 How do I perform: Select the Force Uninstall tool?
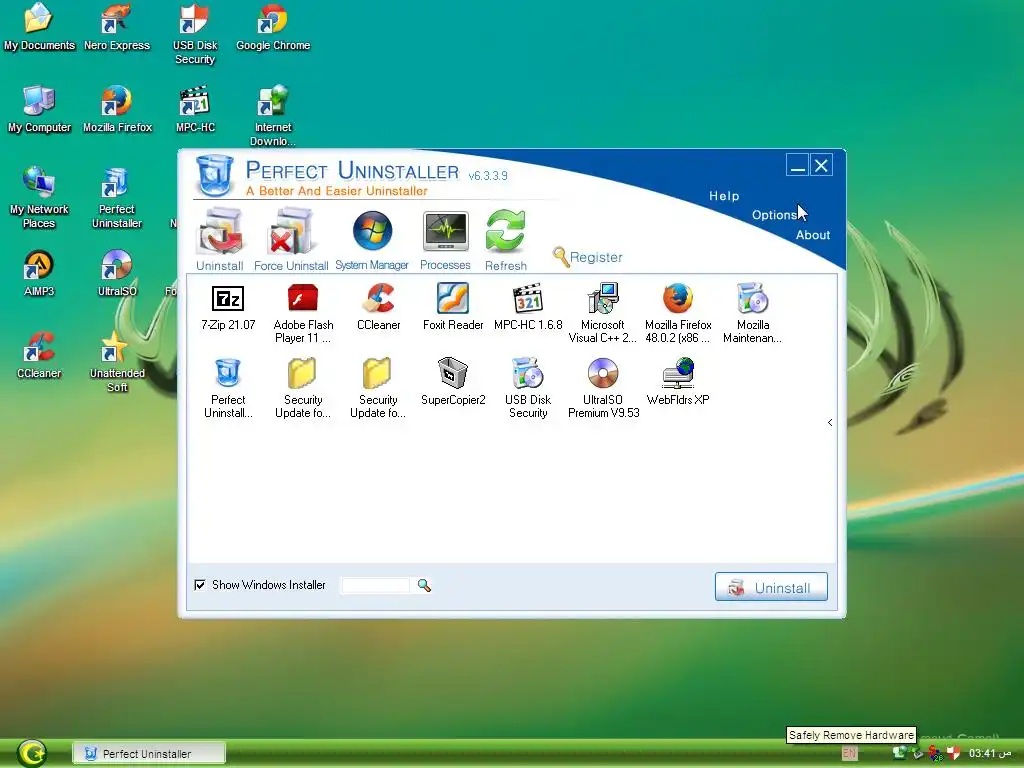[291, 239]
